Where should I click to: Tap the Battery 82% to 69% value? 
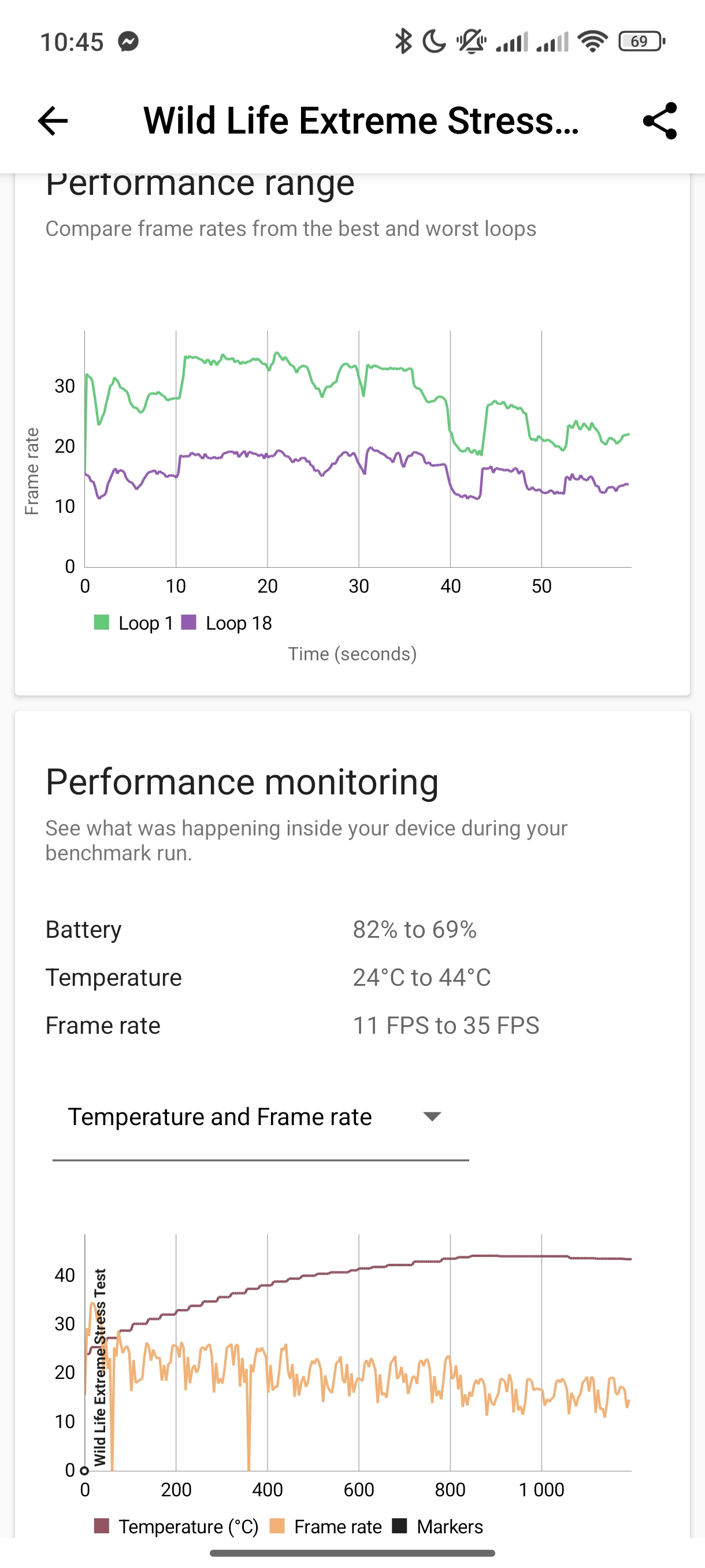coord(414,930)
